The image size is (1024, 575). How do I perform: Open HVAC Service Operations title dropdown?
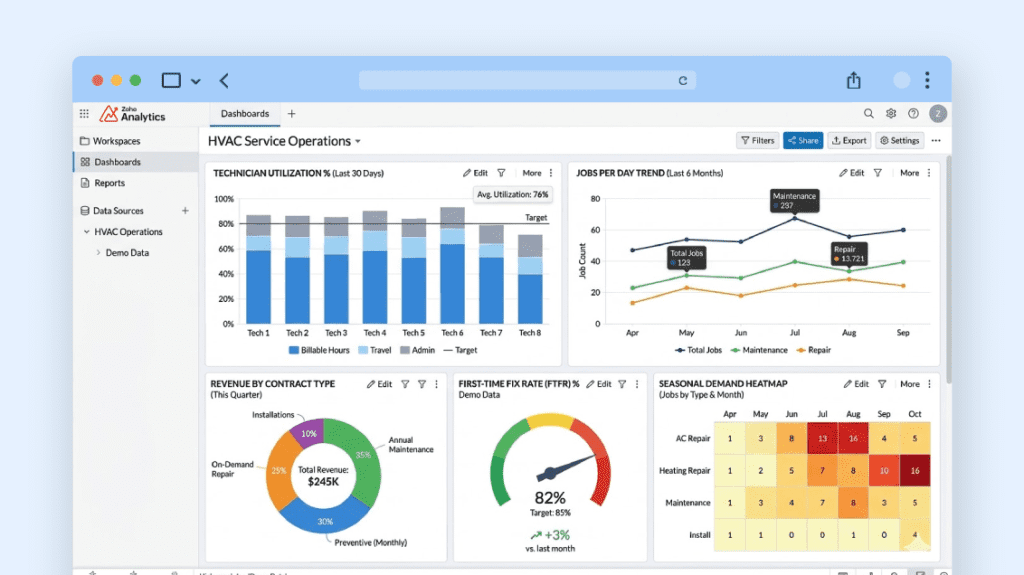click(x=358, y=142)
